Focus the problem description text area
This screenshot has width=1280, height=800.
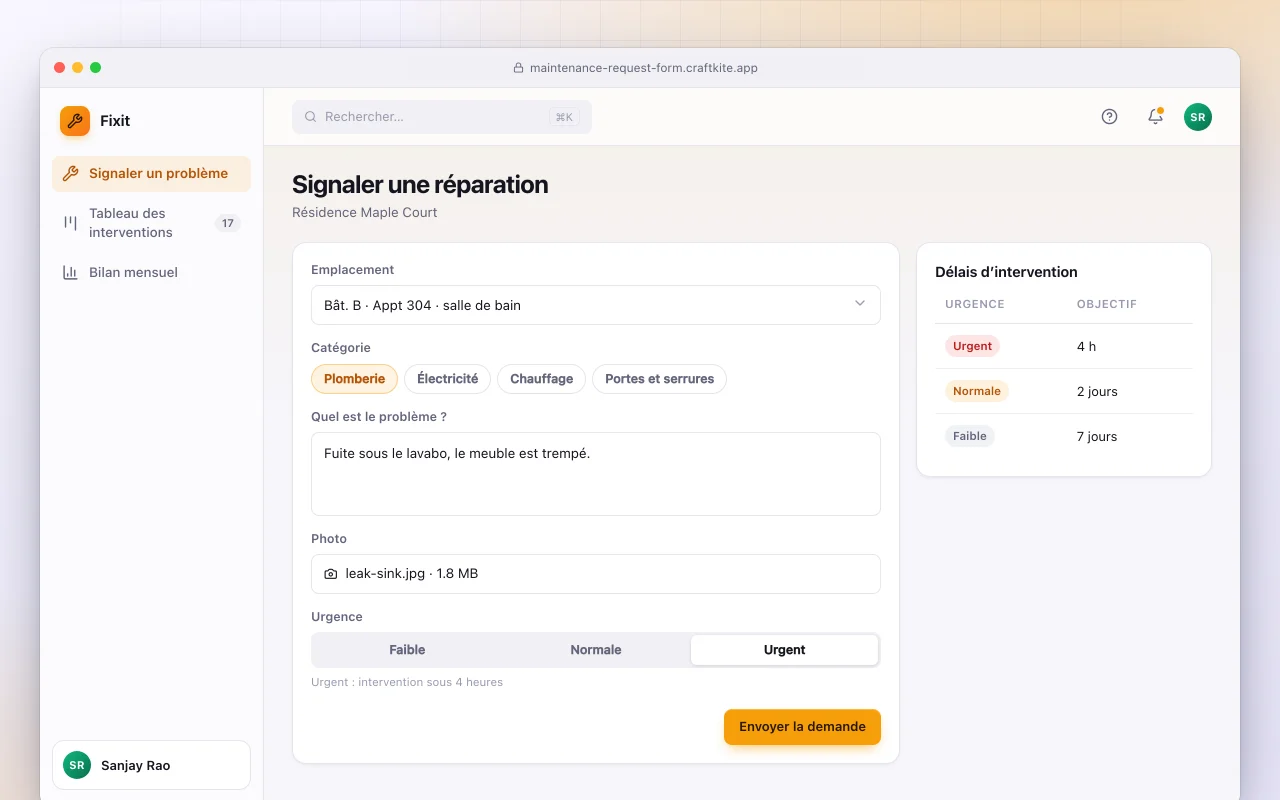[596, 474]
